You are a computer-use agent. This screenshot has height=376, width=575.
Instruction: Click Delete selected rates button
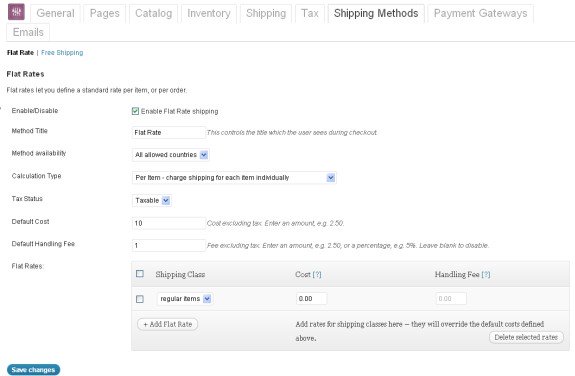pyautogui.click(x=526, y=337)
